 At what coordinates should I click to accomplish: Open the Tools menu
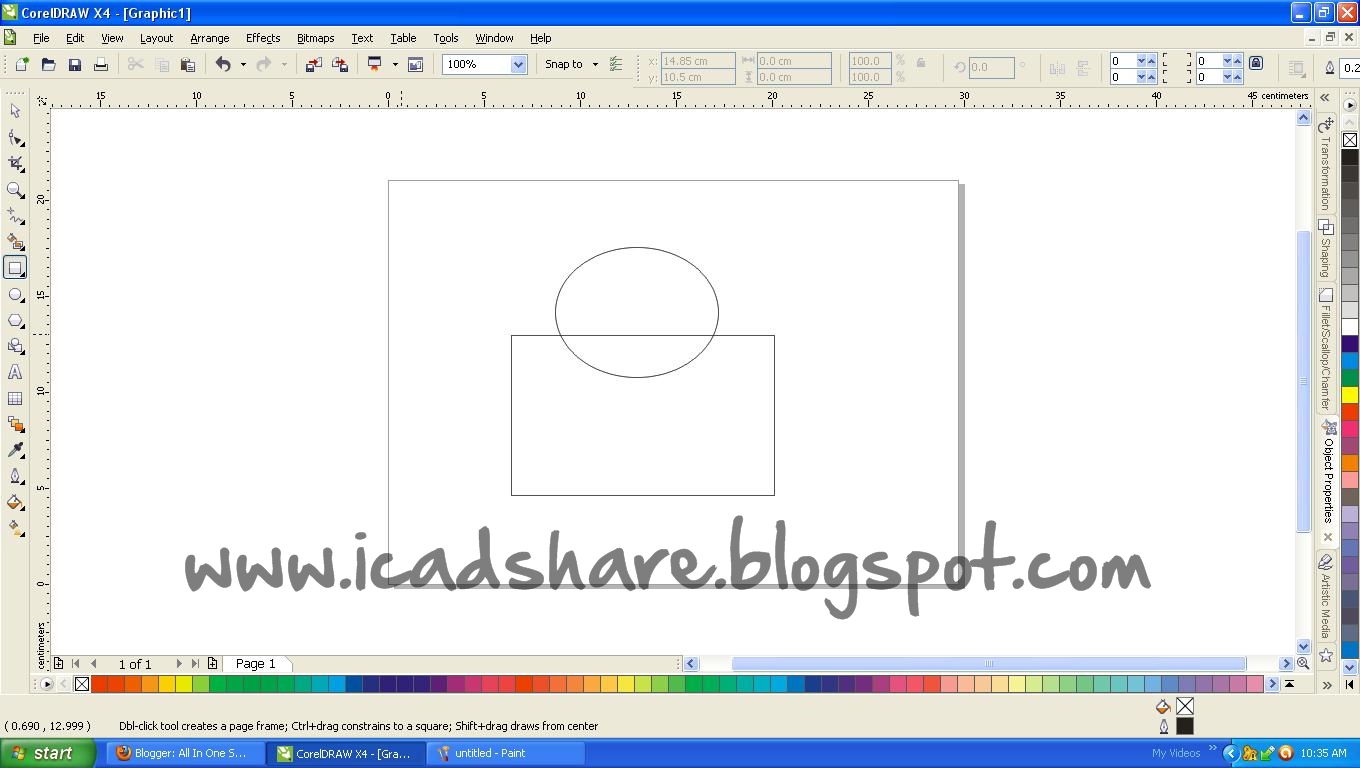(446, 38)
